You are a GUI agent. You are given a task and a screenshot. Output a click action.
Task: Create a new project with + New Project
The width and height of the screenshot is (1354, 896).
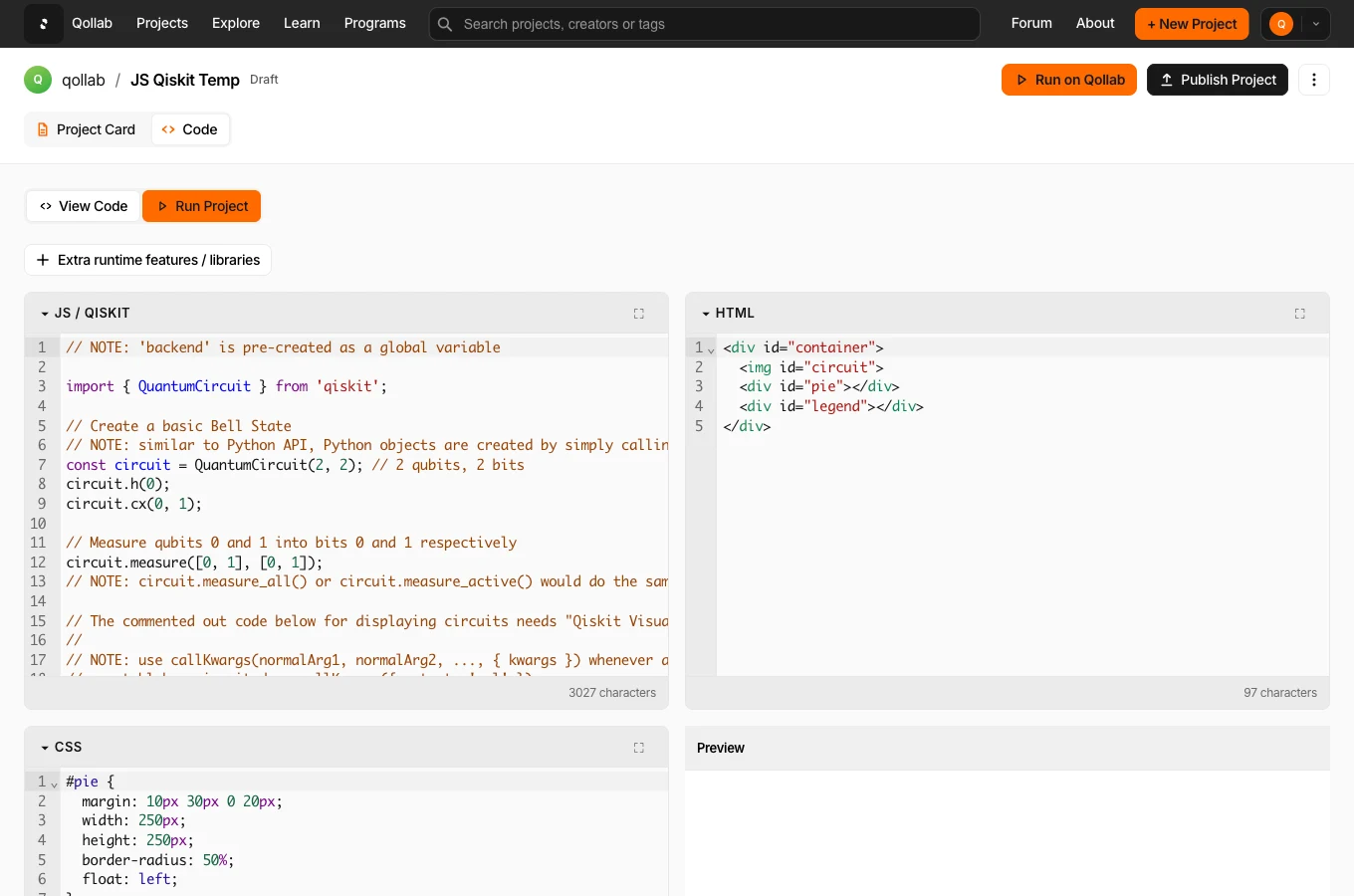click(1192, 24)
